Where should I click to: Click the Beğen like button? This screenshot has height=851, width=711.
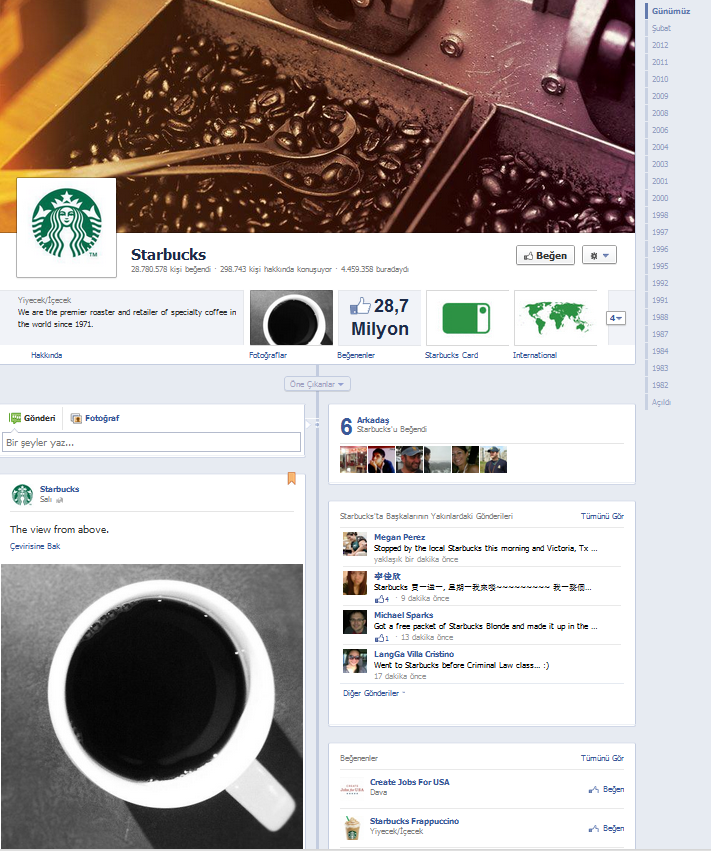[x=545, y=255]
